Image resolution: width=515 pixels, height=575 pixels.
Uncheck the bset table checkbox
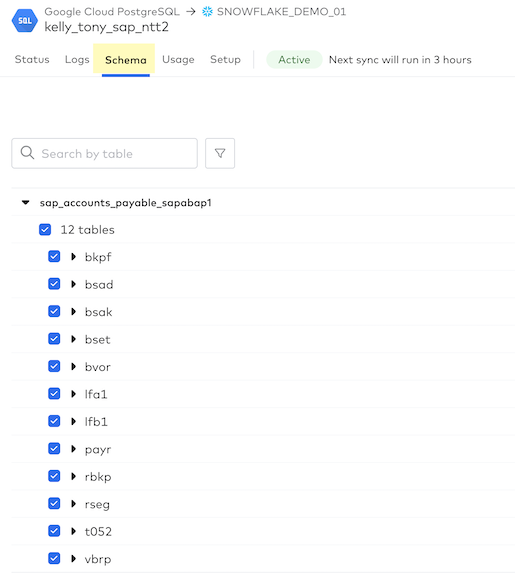pos(54,339)
